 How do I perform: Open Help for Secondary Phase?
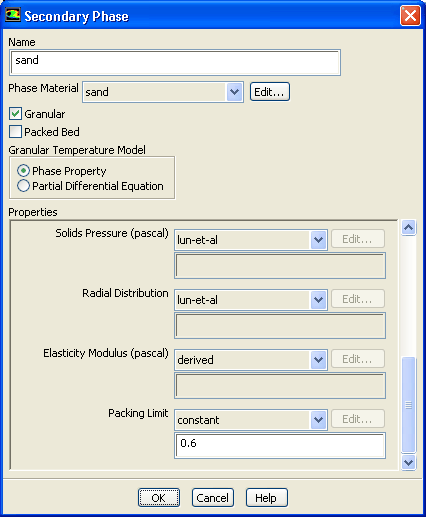tap(266, 498)
